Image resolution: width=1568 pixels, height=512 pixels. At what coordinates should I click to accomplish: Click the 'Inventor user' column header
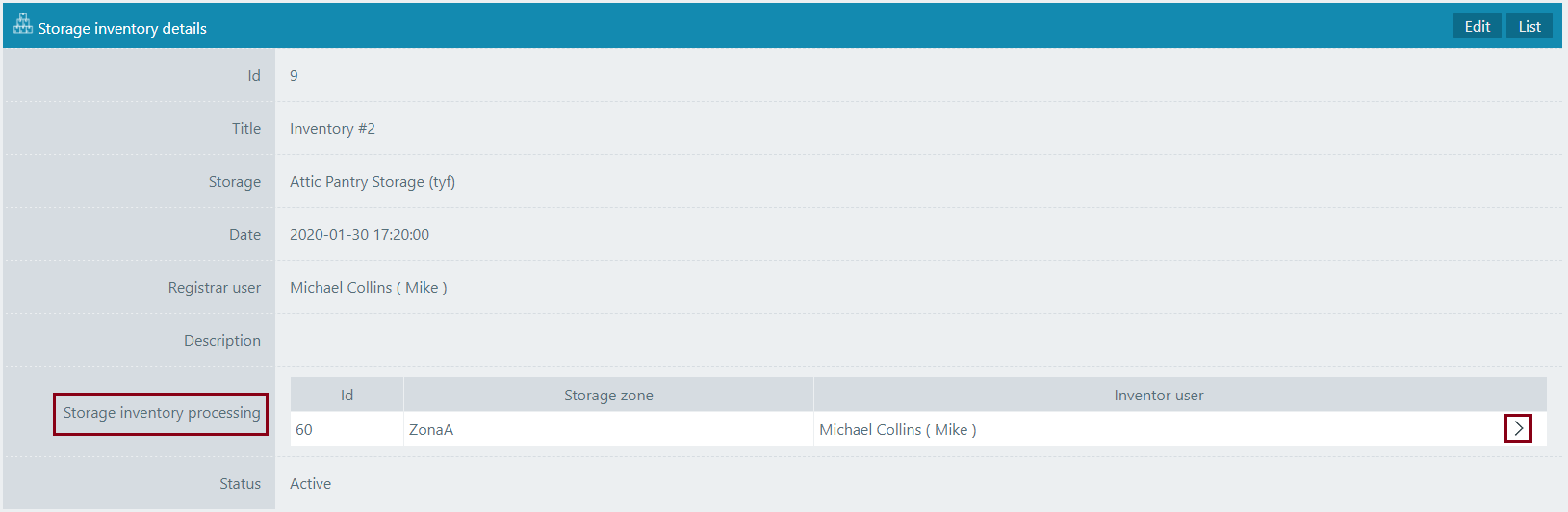[x=1158, y=396]
